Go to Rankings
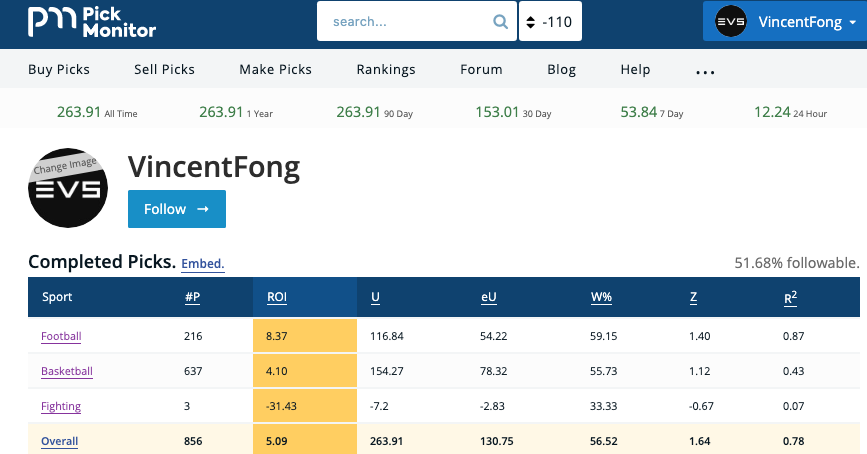 coord(385,69)
